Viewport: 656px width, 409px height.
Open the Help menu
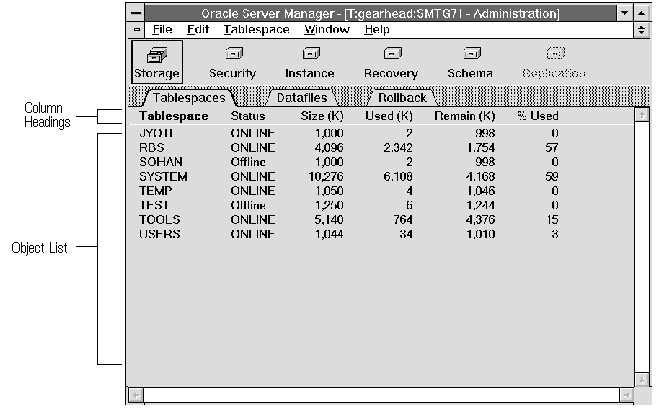pos(377,30)
